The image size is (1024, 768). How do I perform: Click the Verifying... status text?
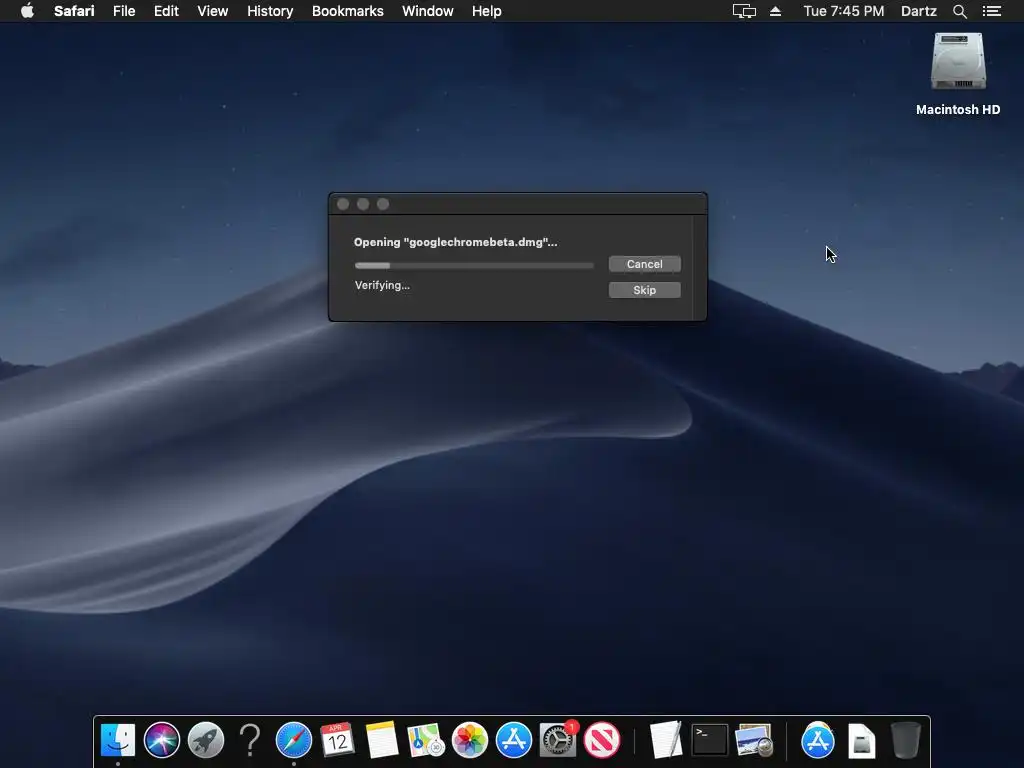tap(382, 285)
